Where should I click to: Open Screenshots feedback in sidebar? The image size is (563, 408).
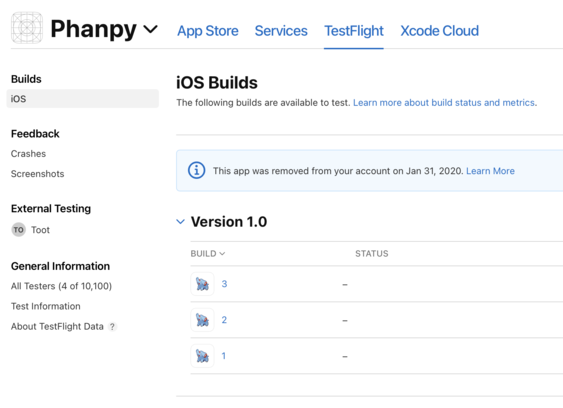pyautogui.click(x=37, y=174)
